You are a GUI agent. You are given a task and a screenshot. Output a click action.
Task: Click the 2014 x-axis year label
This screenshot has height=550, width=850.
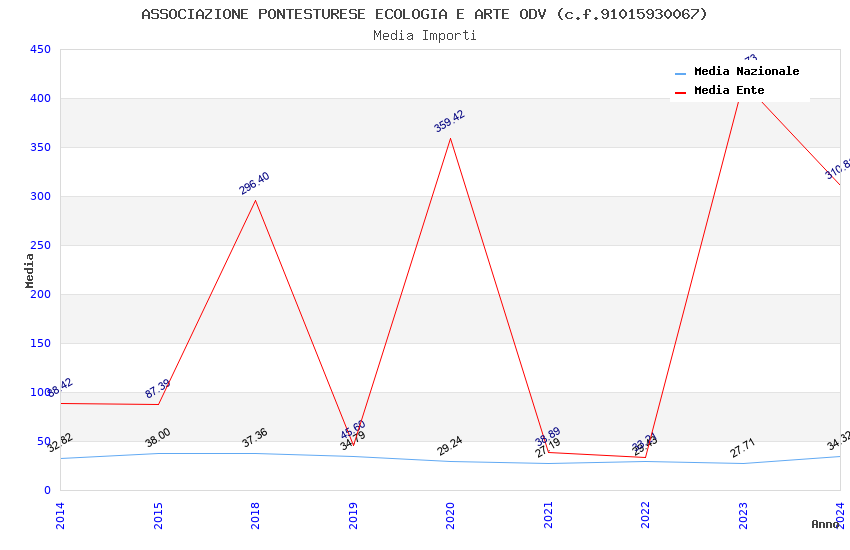60,515
